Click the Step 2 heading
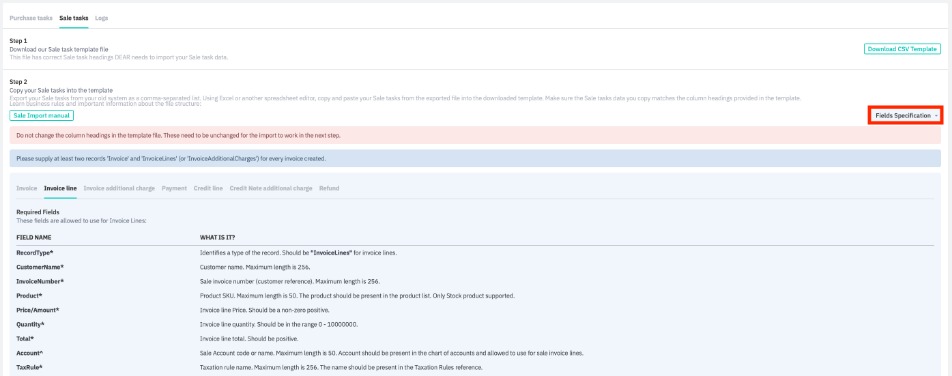Viewport: 952px width, 376px height. [x=18, y=81]
